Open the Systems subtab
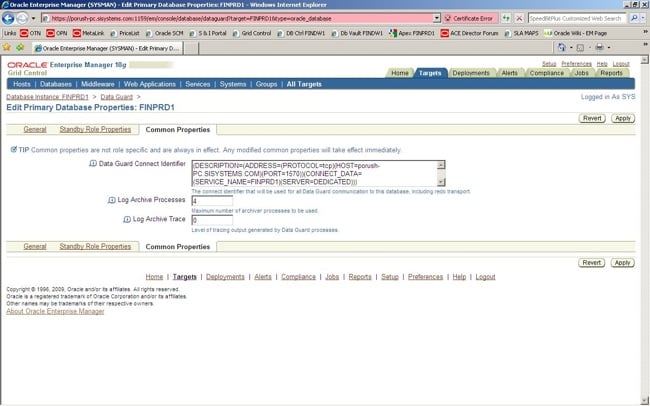 point(233,84)
